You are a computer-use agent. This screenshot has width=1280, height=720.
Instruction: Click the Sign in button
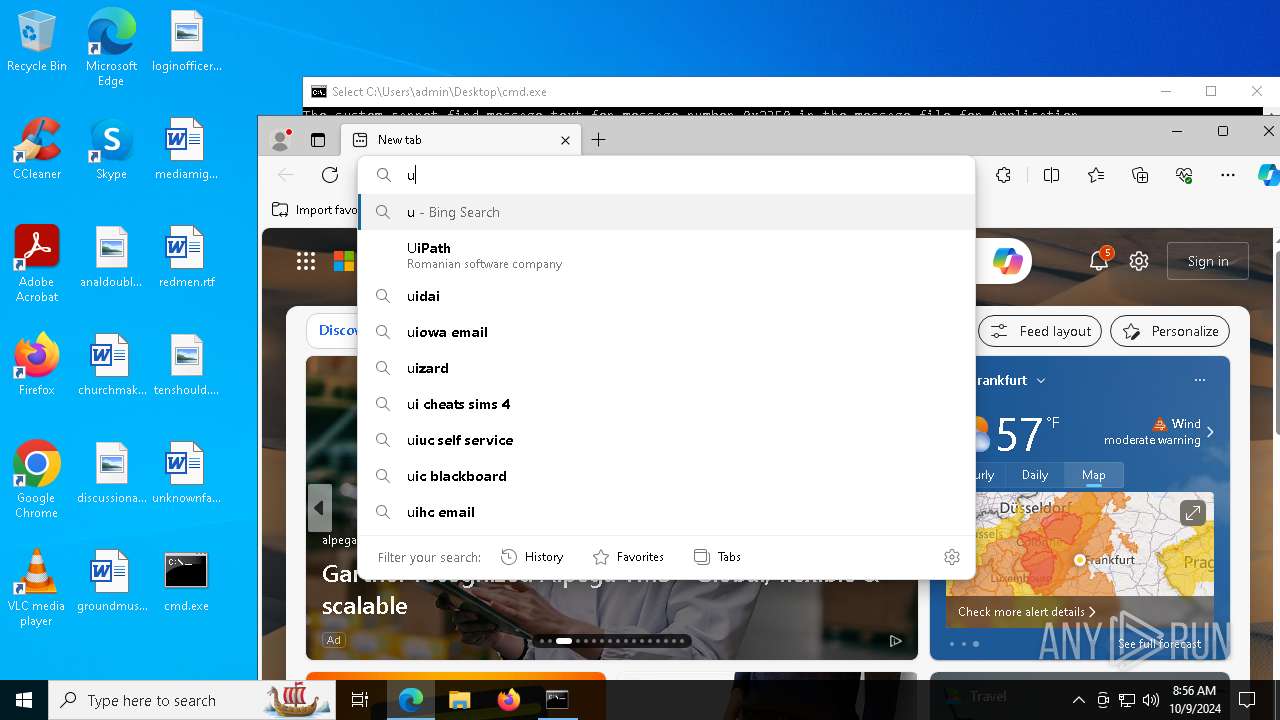coord(1208,261)
